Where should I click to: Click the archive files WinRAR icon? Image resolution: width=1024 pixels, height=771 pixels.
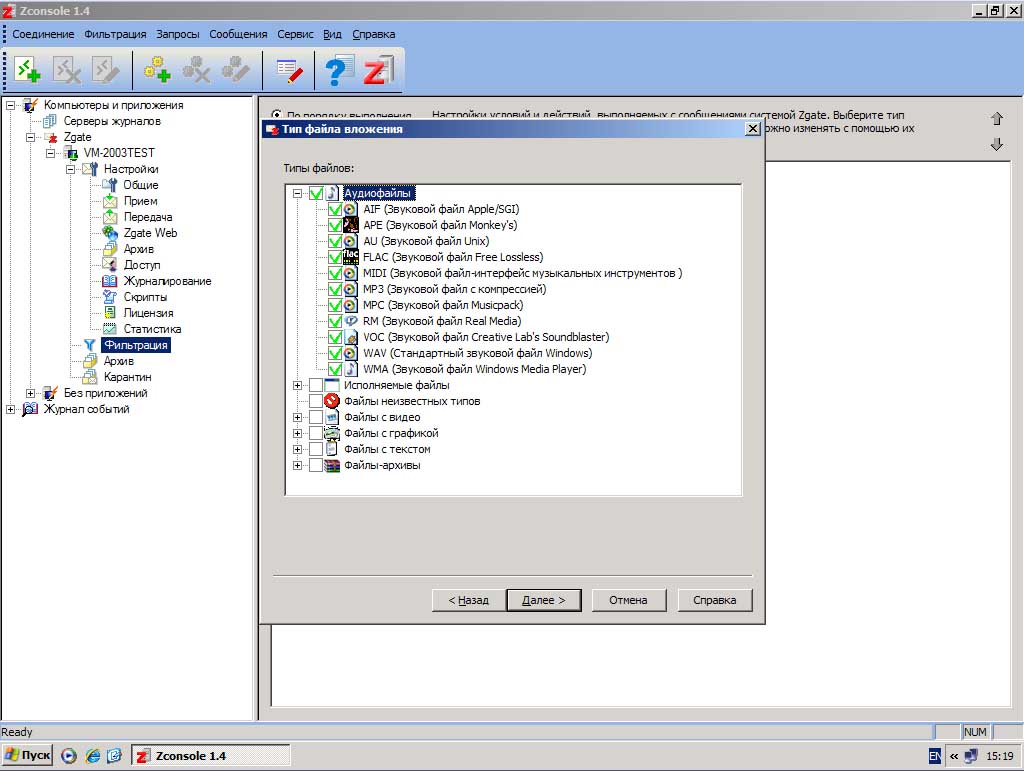coord(332,465)
